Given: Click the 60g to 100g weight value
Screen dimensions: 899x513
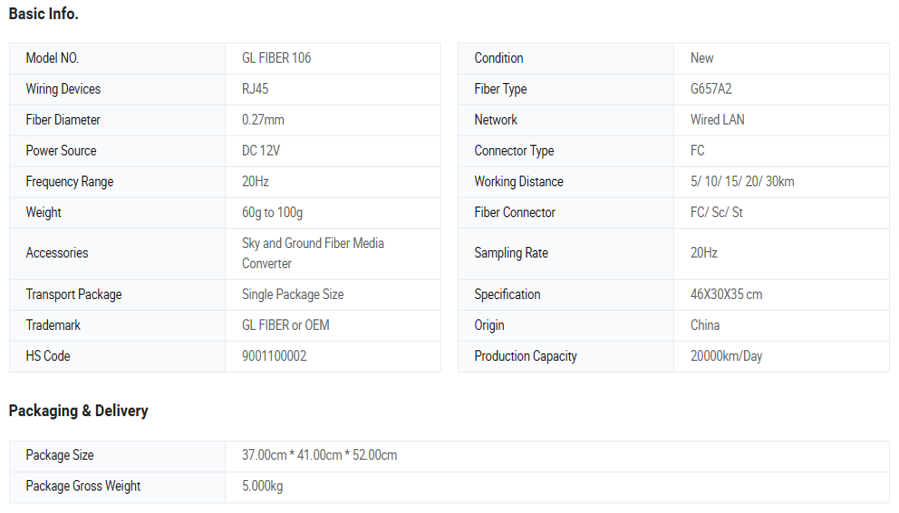Looking at the screenshot, I should click(x=272, y=213).
